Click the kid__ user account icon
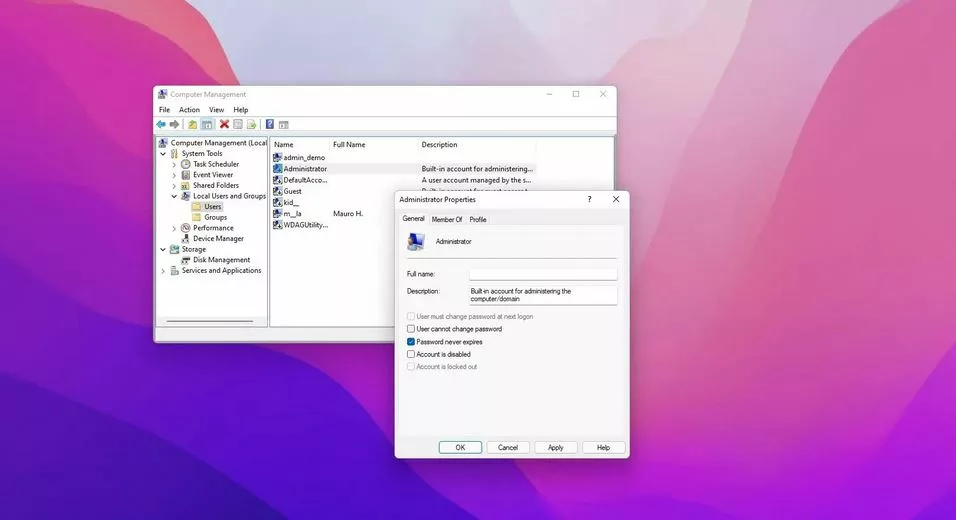The image size is (956, 520). pyautogui.click(x=277, y=202)
